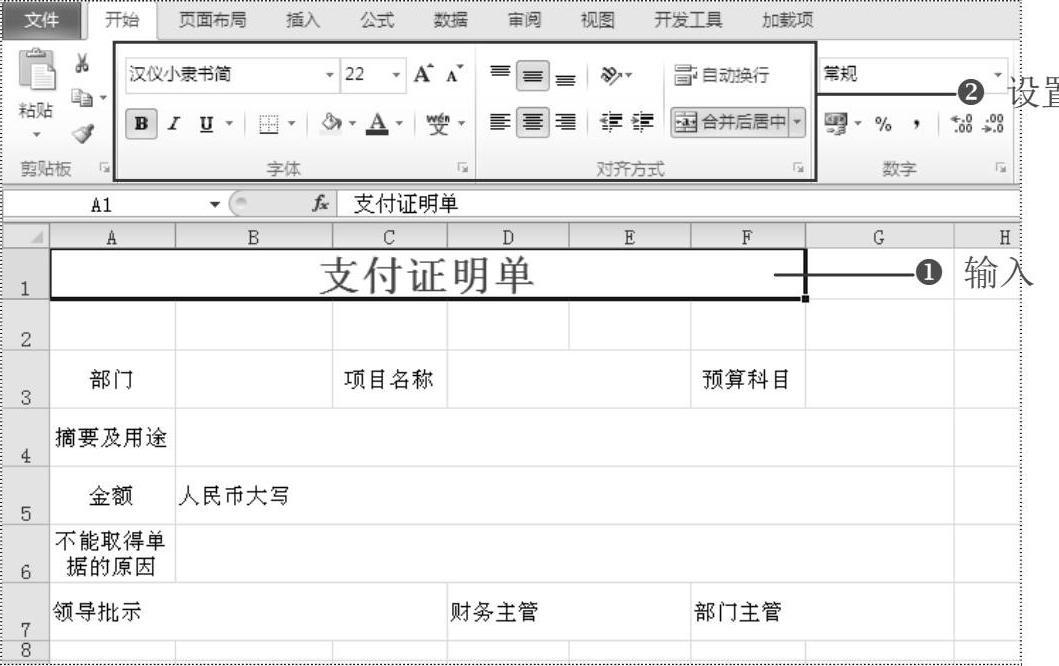Image resolution: width=1059 pixels, height=666 pixels.
Task: Decrease font size with the small A icon
Action: click(455, 74)
